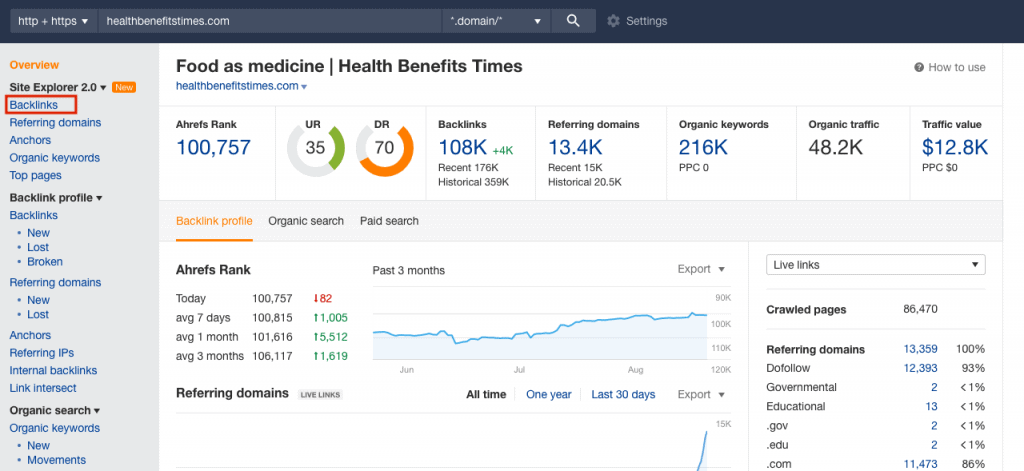The width and height of the screenshot is (1024, 471).
Task: Switch to the Organic search tab
Action: tap(306, 221)
